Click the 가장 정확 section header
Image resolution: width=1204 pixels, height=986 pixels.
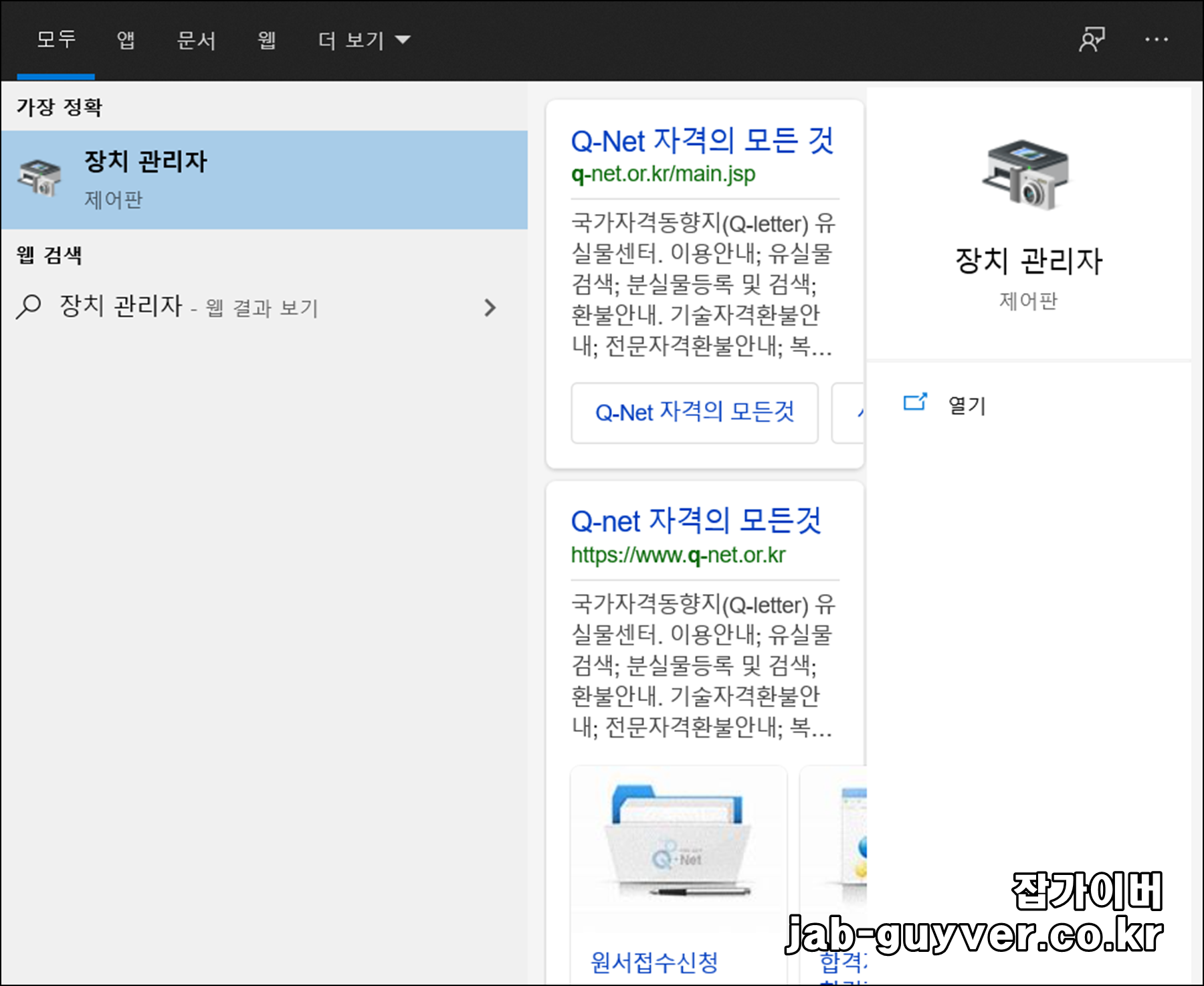pyautogui.click(x=60, y=107)
